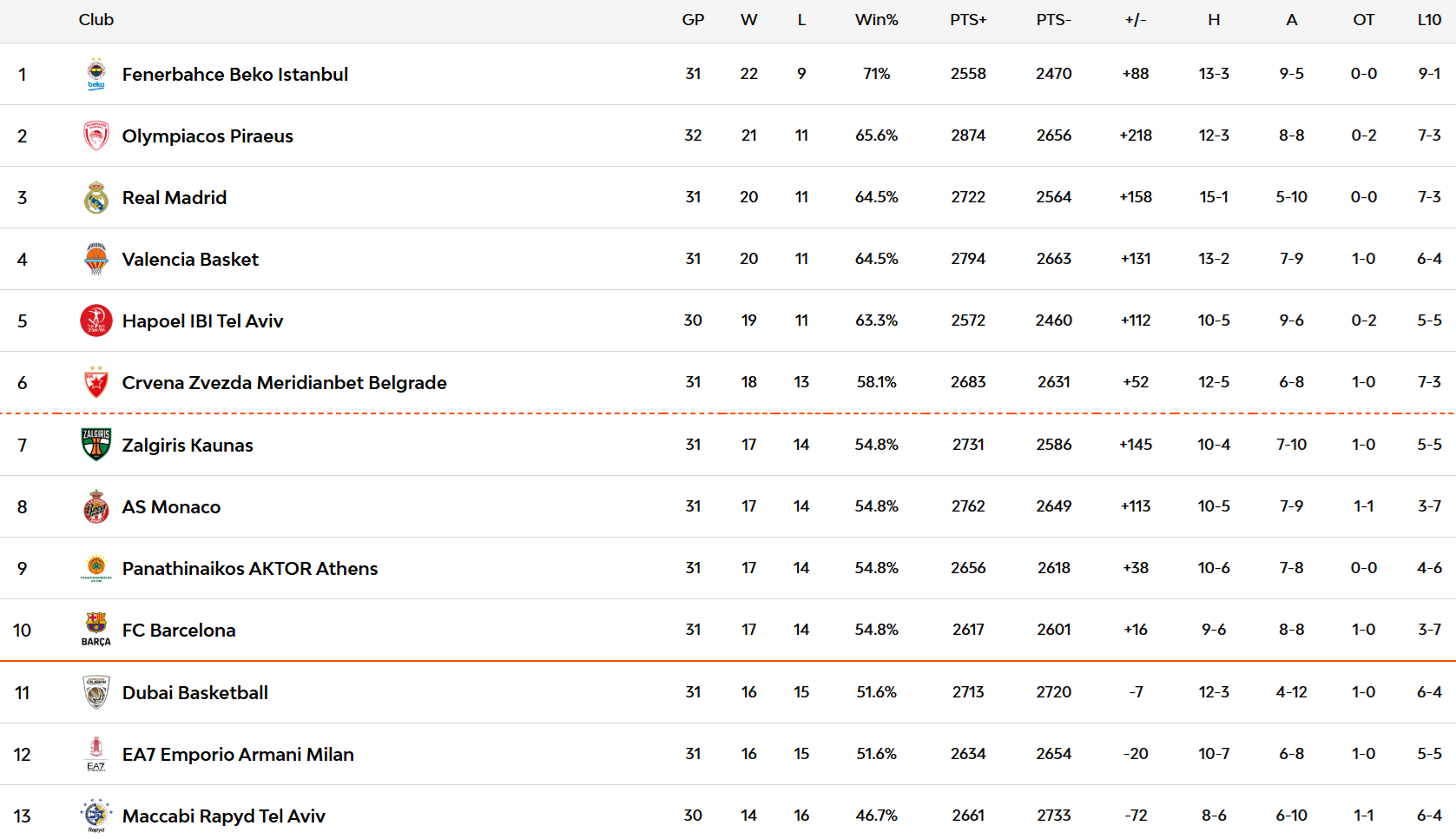Open the EA7 Emporio Armani Milan link
1456x839 pixels.
click(238, 755)
